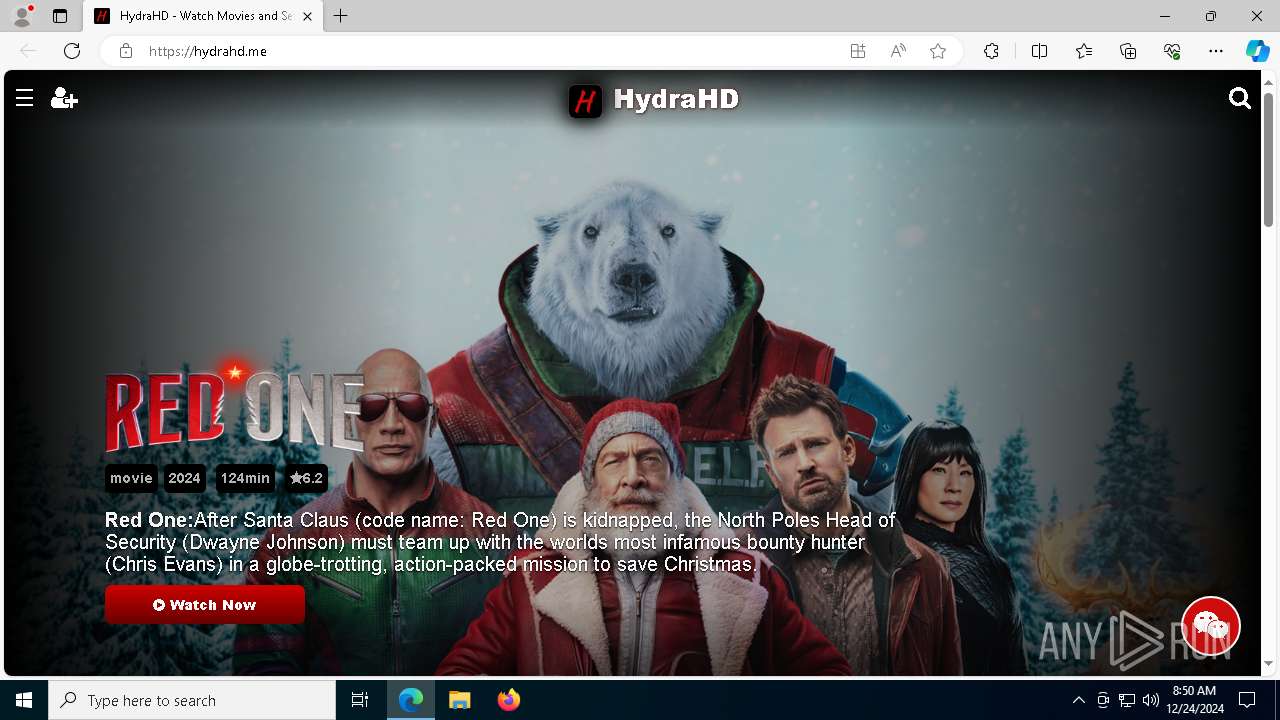Open the app available icon in address bar
Viewport: 1280px width, 720px height.
[858, 51]
